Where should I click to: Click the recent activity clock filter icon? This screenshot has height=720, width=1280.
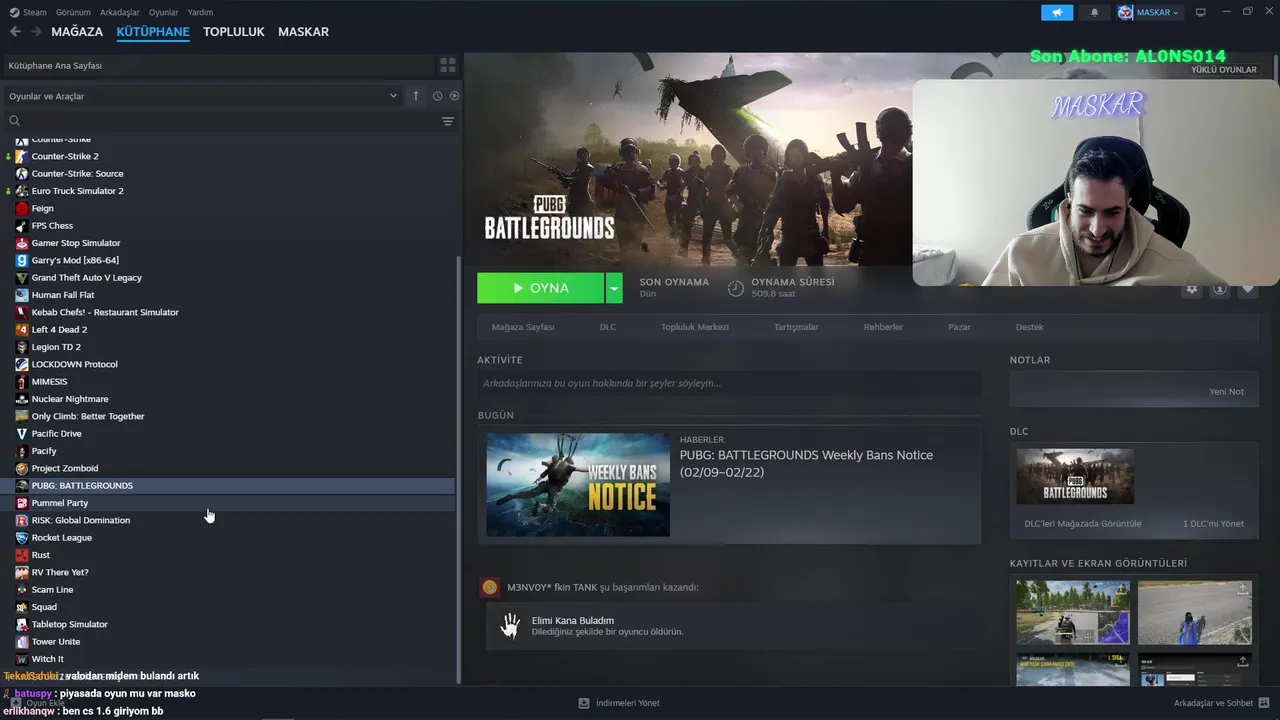coord(437,96)
